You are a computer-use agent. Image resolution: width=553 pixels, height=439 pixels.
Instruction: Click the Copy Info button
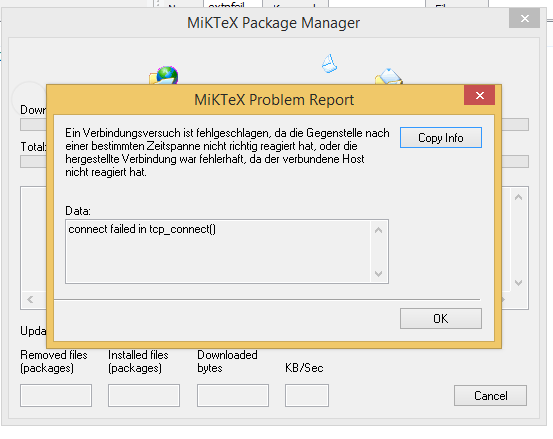(x=440, y=138)
